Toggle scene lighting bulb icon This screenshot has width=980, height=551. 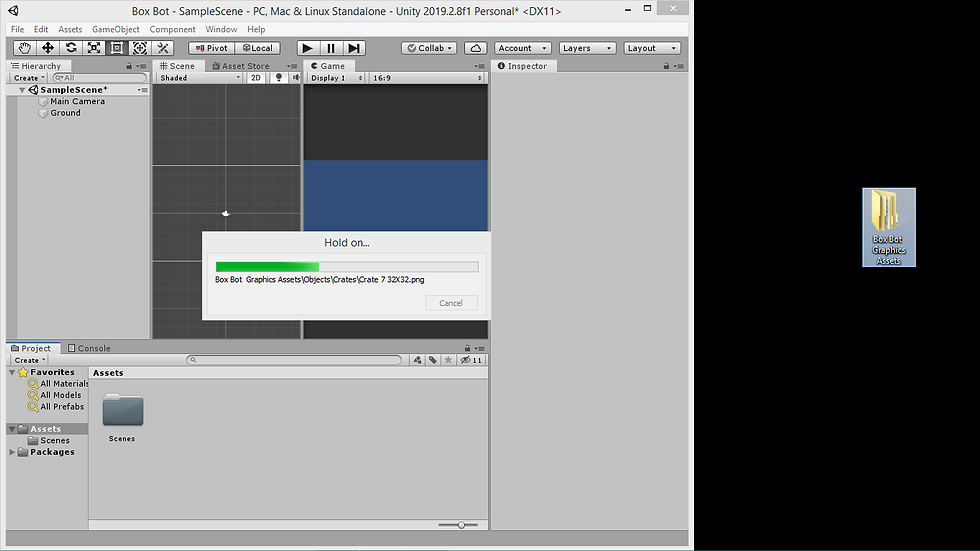[279, 78]
